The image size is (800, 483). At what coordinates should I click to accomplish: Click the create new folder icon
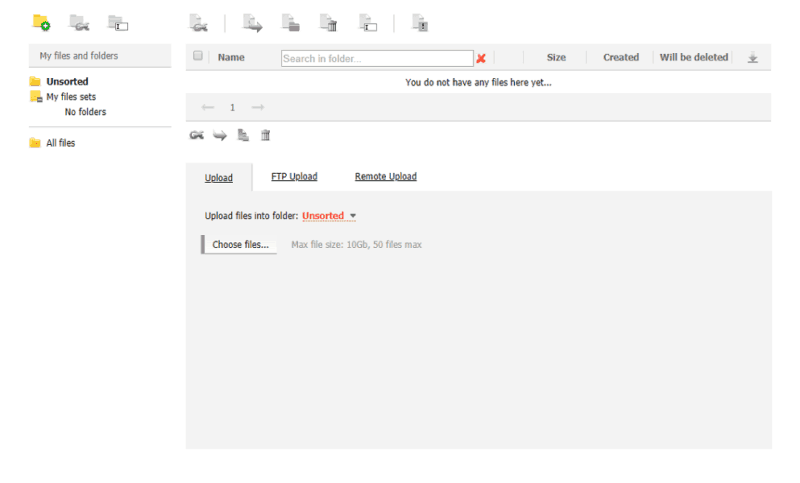click(41, 22)
